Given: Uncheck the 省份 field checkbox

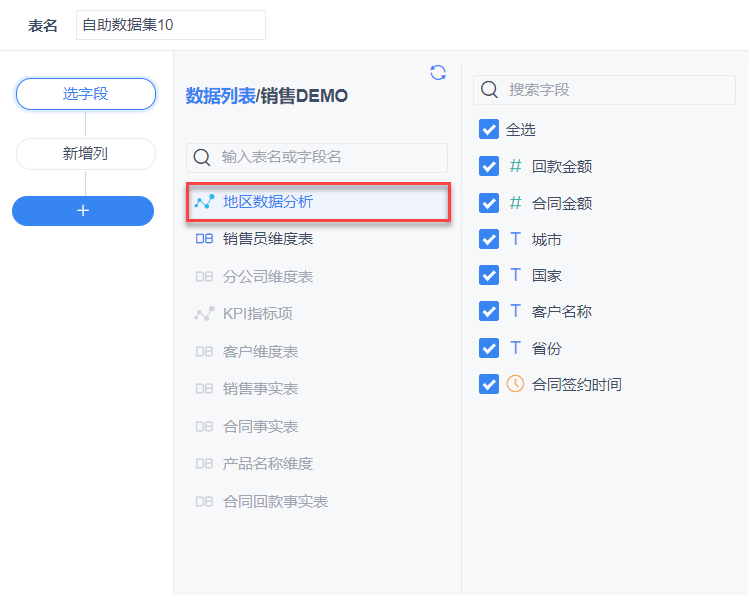Looking at the screenshot, I should [x=489, y=348].
